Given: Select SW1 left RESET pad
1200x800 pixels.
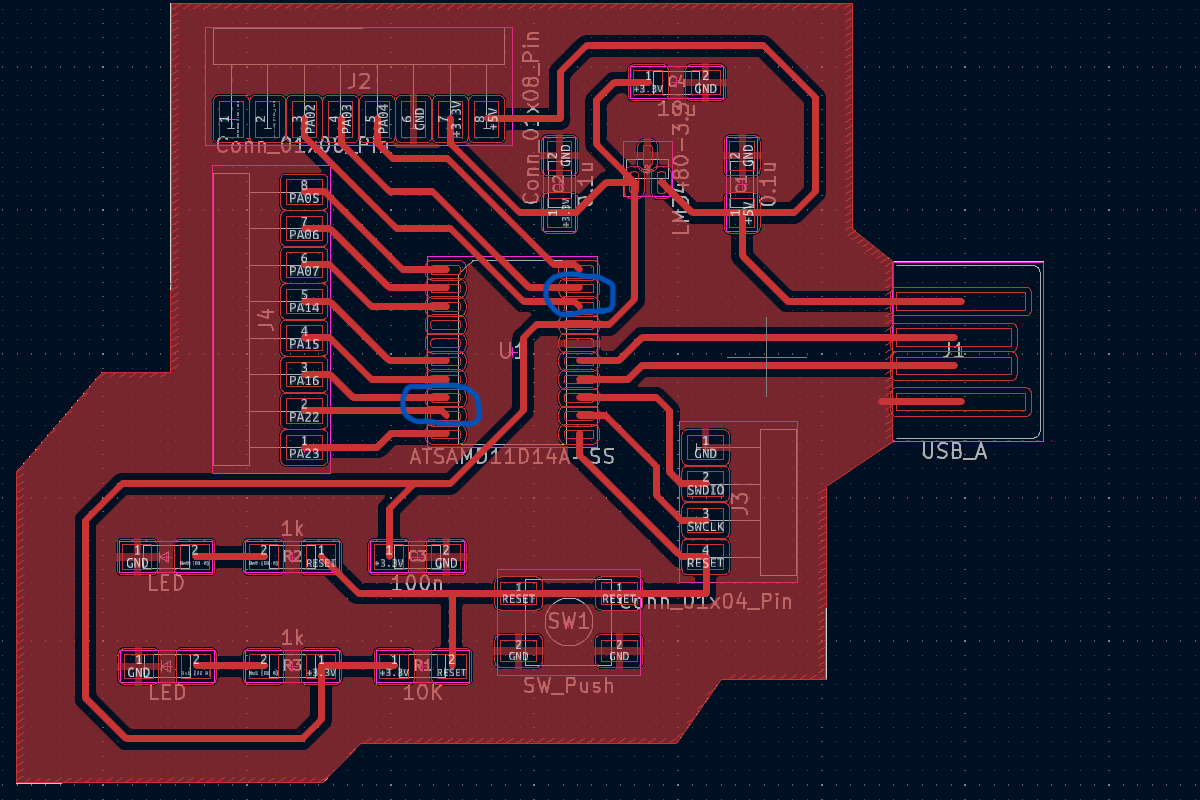Looking at the screenshot, I should click(518, 593).
